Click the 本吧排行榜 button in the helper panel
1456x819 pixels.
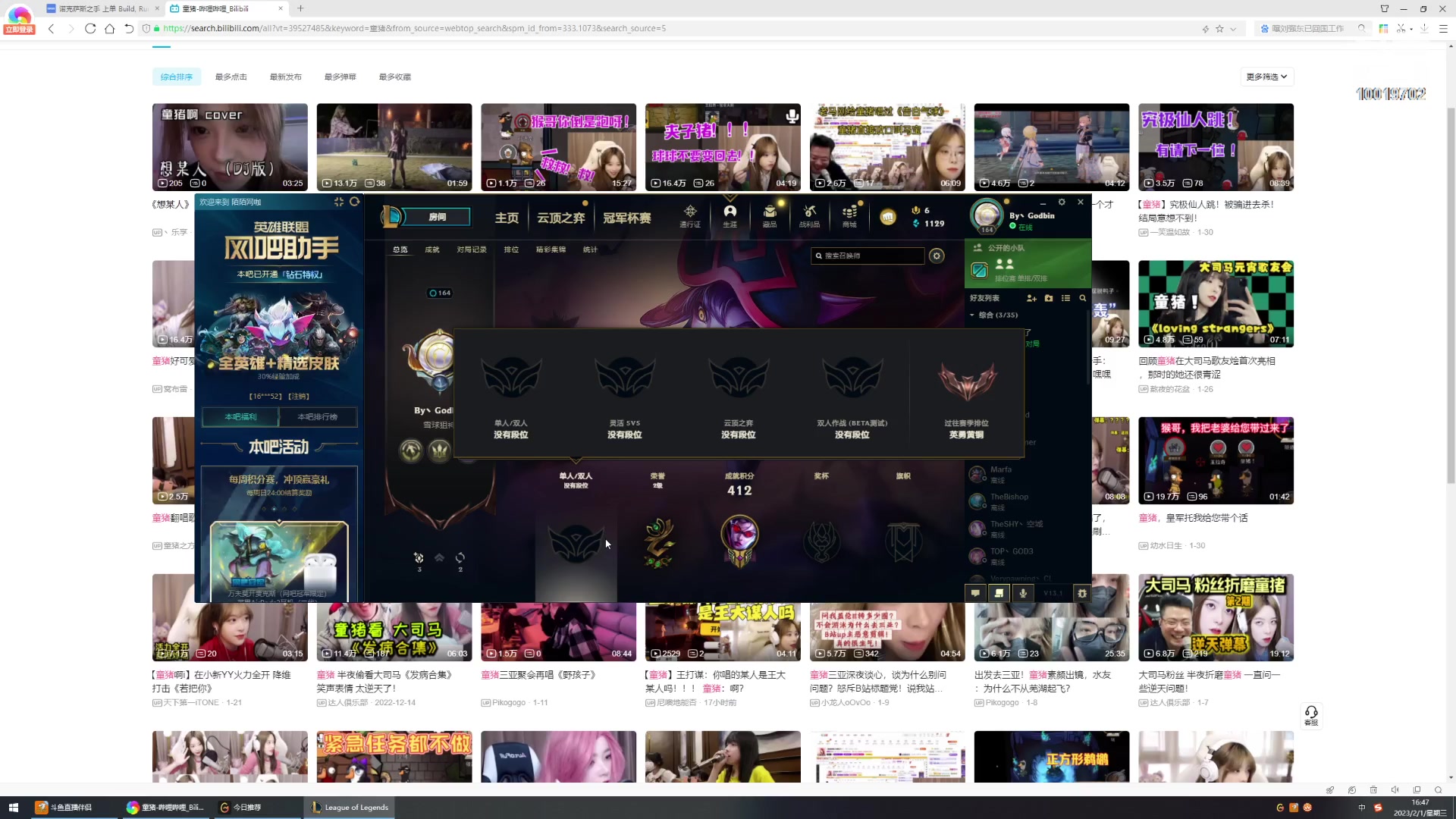pos(317,417)
